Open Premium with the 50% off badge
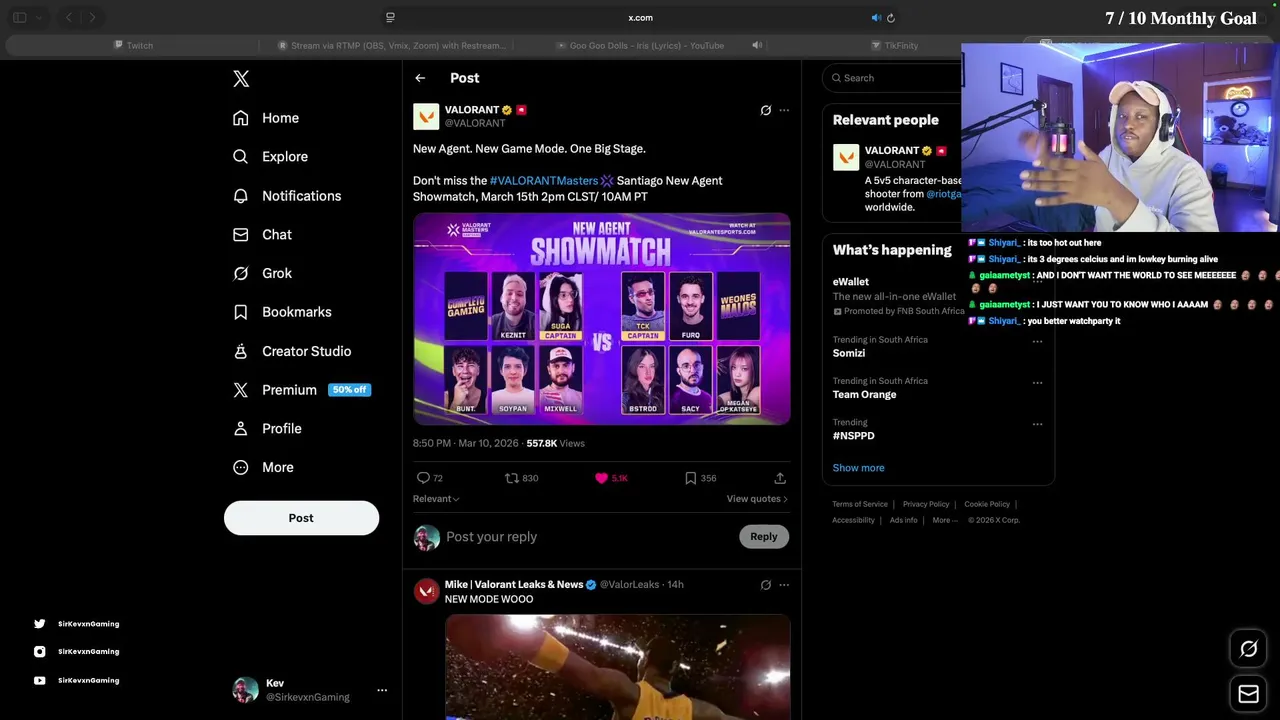 [x=301, y=390]
